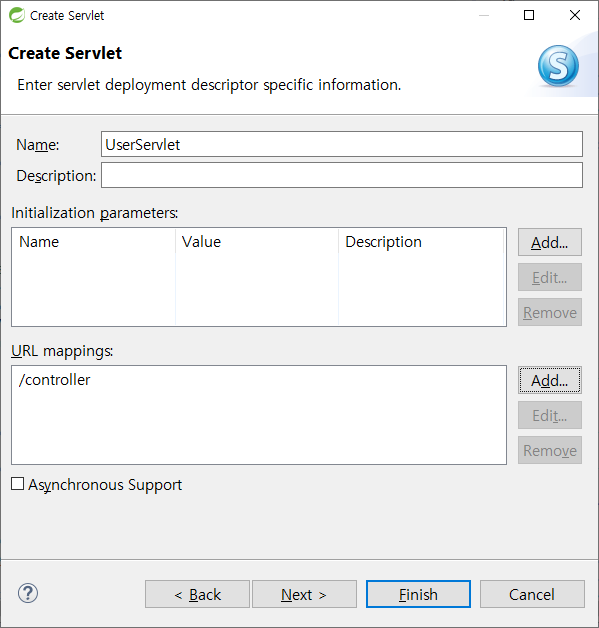
Task: Maximize the Create Servlet window
Action: 529,15
